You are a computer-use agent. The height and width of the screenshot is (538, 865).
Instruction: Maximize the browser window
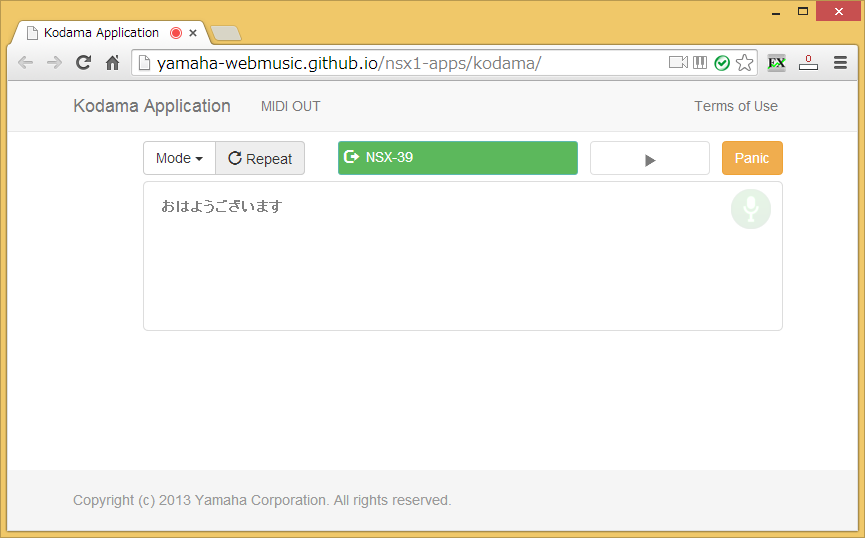[x=803, y=11]
